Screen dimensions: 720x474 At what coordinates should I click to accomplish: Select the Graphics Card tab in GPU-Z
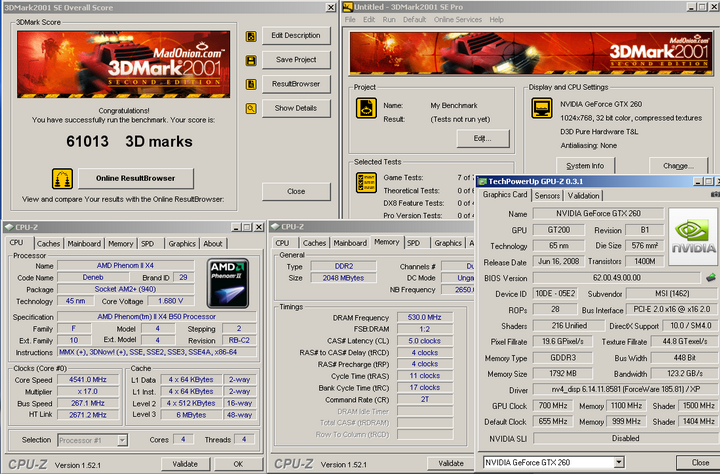(505, 195)
